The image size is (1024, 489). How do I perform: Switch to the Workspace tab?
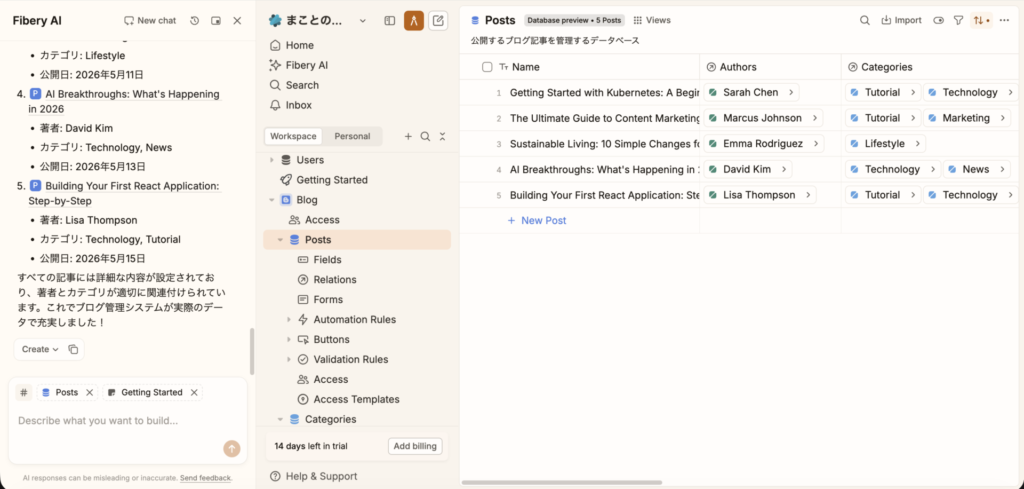click(294, 136)
